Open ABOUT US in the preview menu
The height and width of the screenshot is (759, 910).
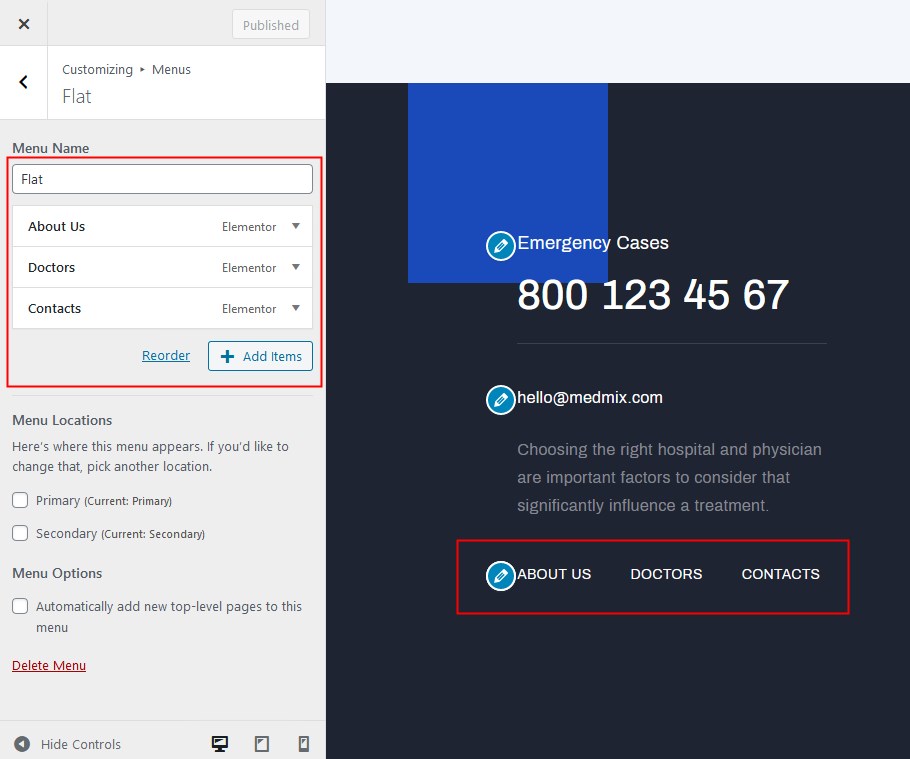coord(554,574)
